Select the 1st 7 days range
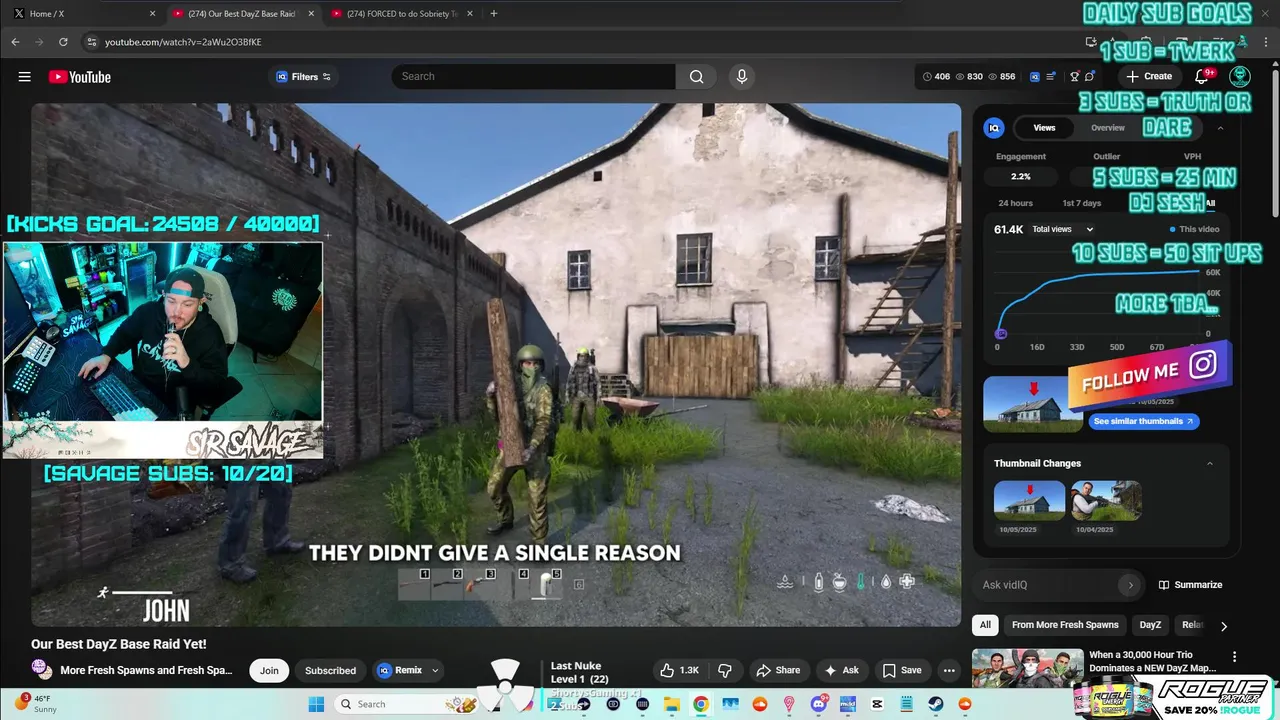The image size is (1280, 720). click(x=1081, y=203)
